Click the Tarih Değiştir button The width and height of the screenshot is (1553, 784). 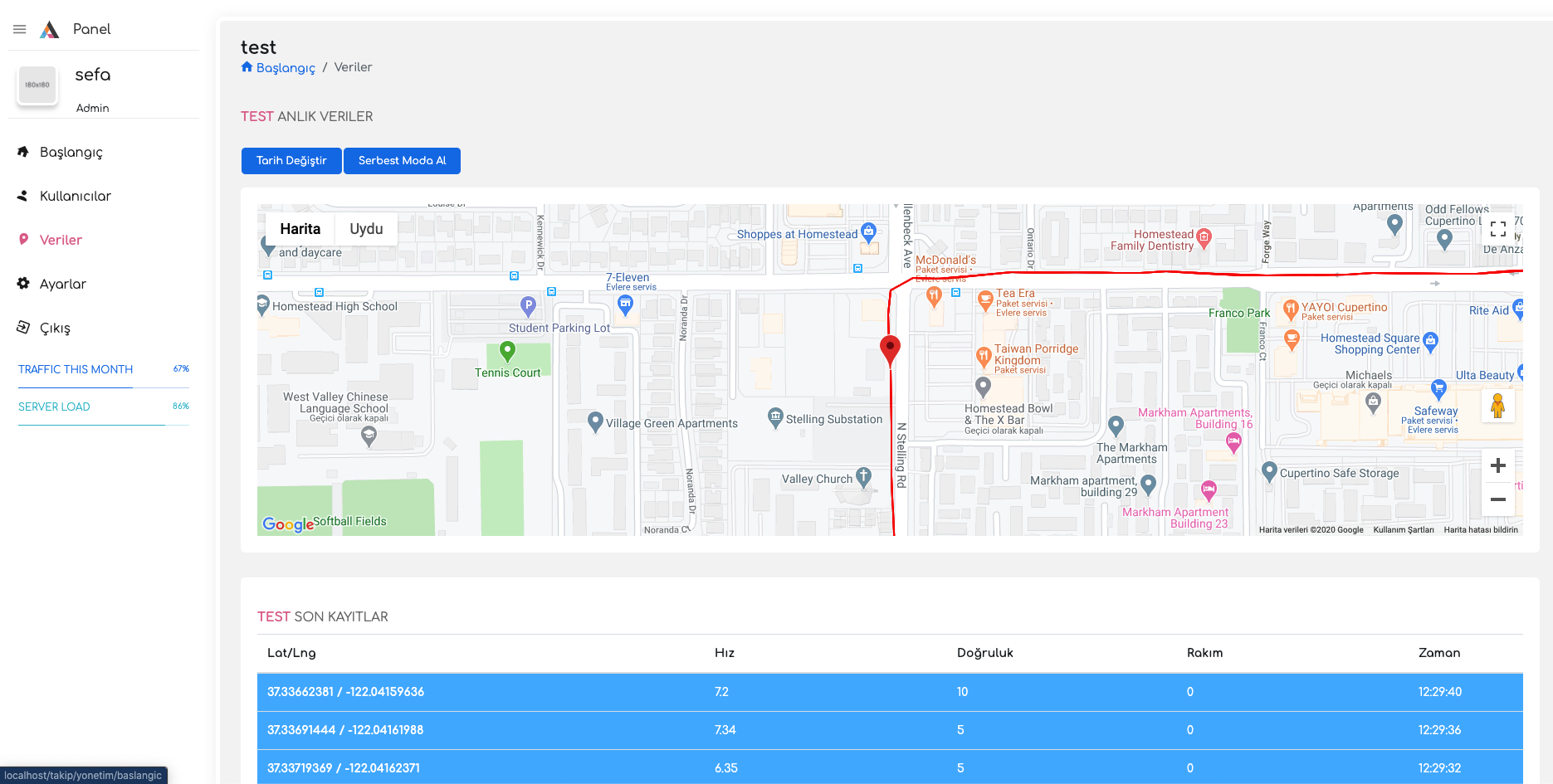[291, 161]
